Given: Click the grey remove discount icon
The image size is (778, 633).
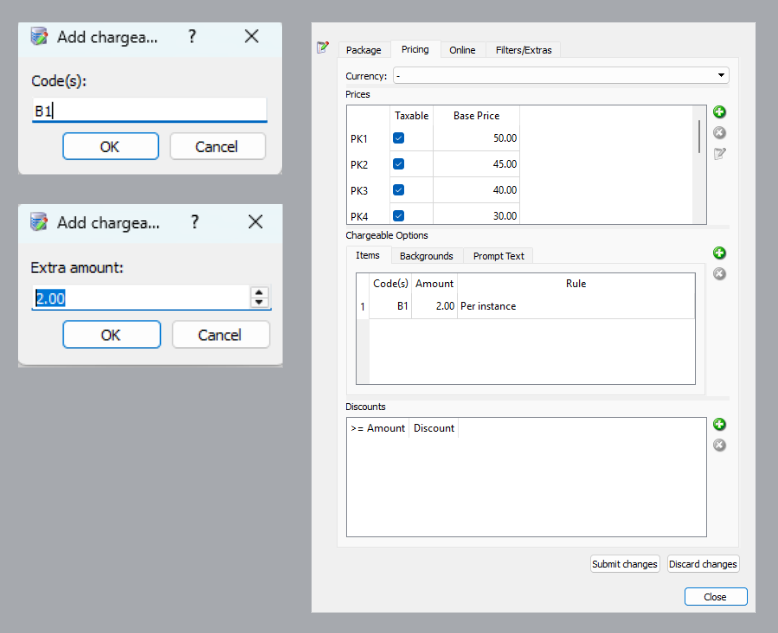Looking at the screenshot, I should [719, 445].
